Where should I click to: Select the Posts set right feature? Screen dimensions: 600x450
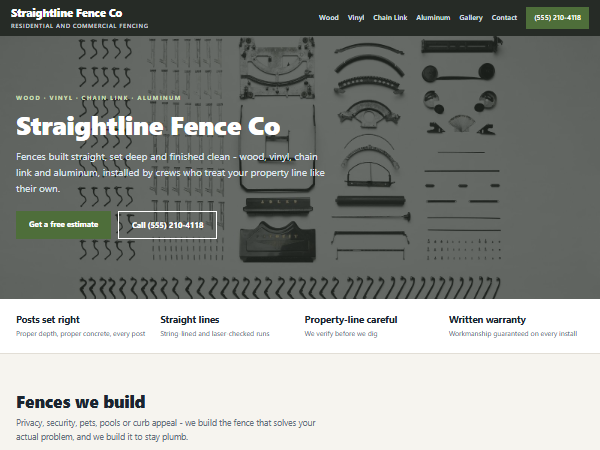[80, 326]
